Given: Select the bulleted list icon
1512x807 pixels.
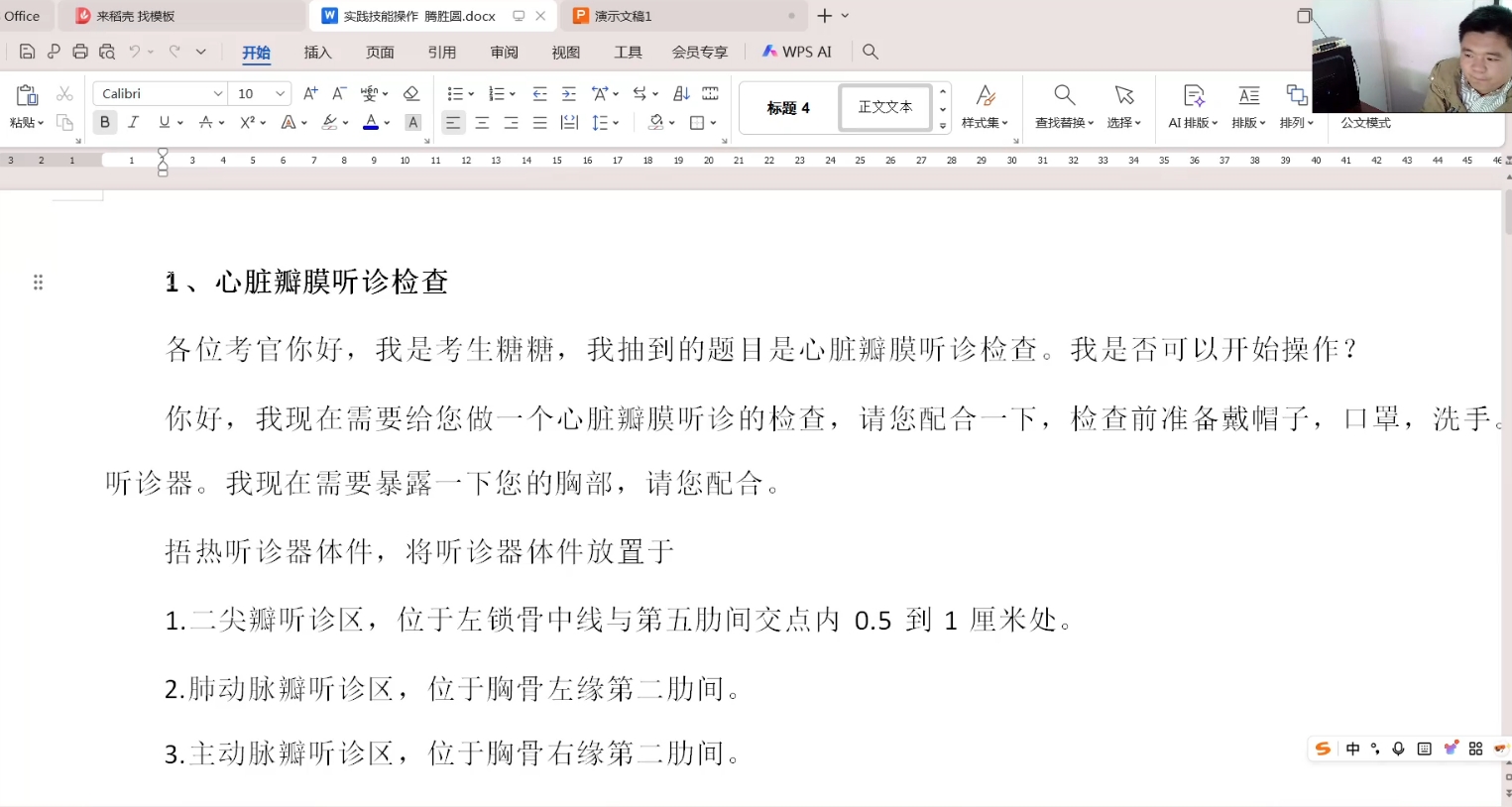Looking at the screenshot, I should [x=454, y=93].
